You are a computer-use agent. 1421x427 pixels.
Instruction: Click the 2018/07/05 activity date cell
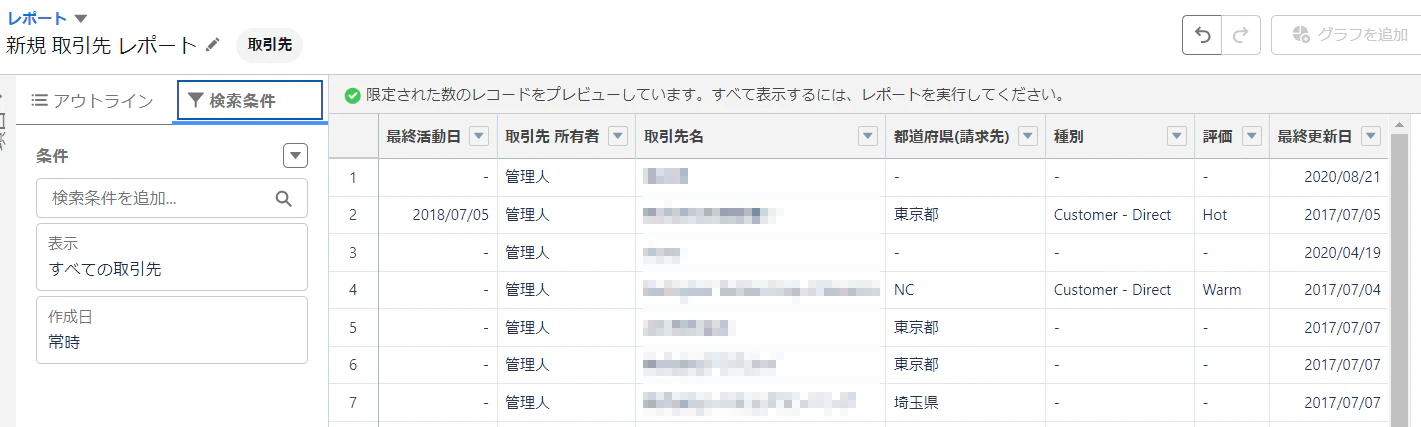point(450,215)
